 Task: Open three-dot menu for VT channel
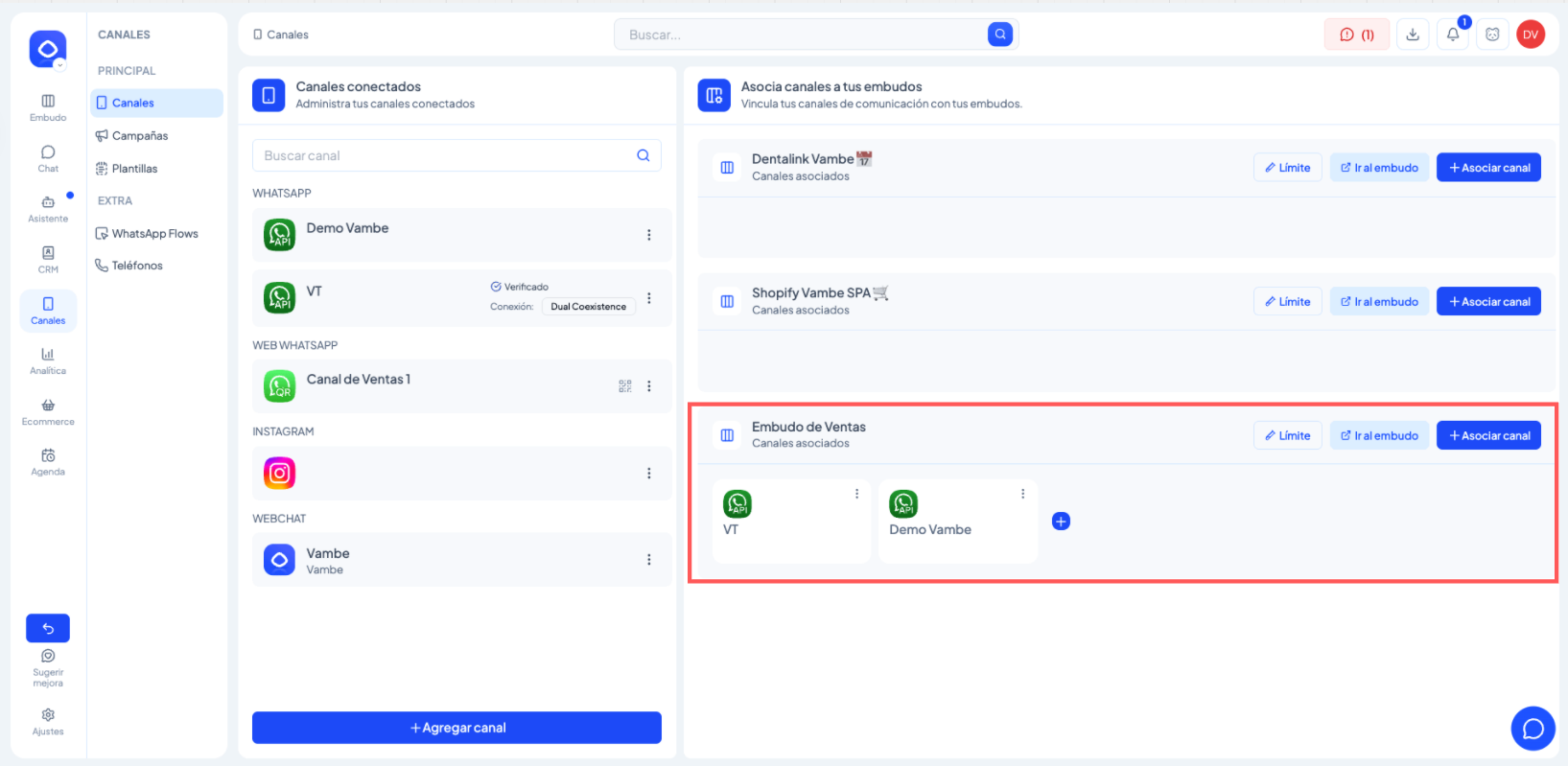pyautogui.click(x=649, y=298)
